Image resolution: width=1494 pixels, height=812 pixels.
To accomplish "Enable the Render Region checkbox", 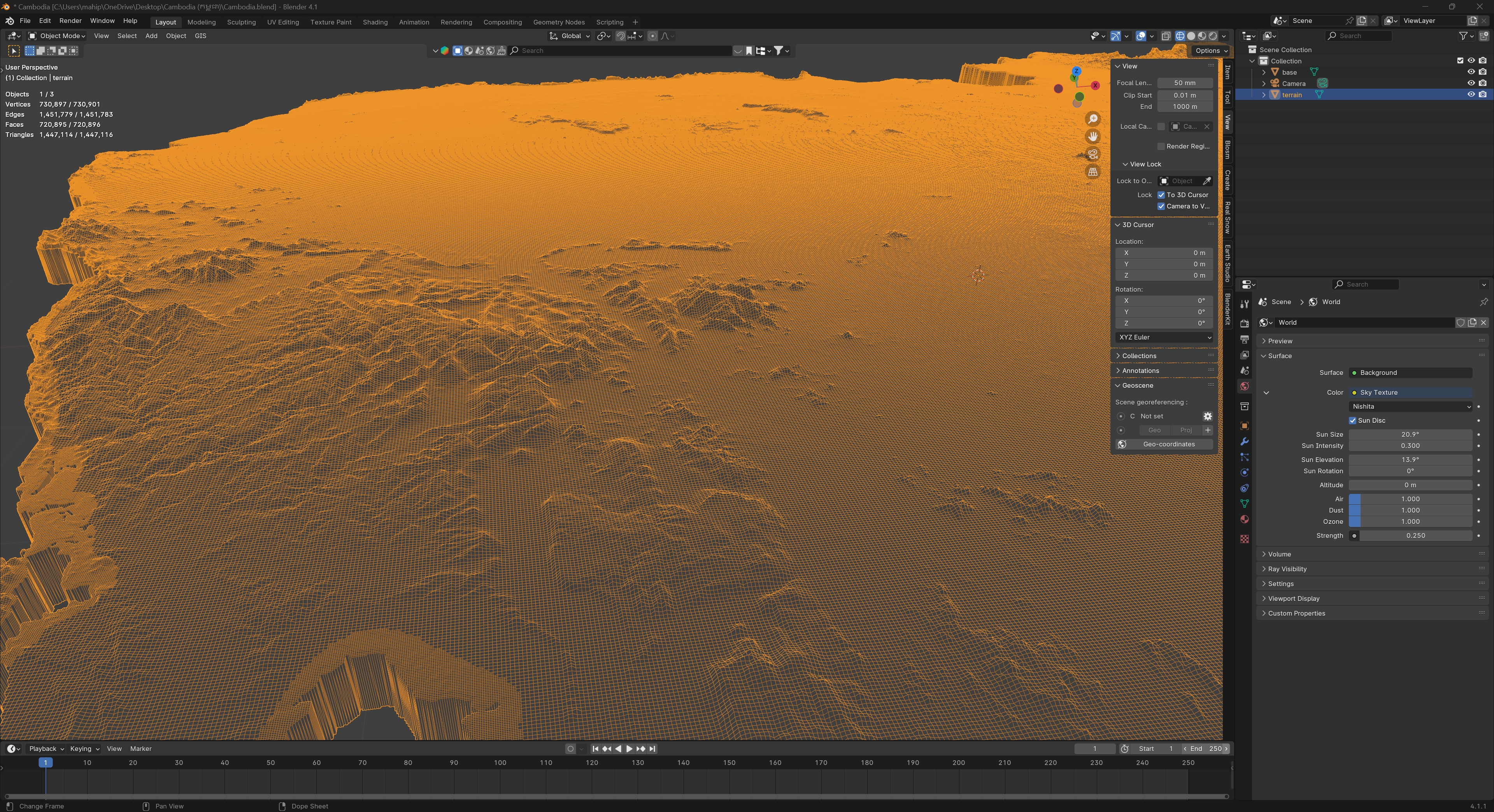I will tap(1161, 147).
